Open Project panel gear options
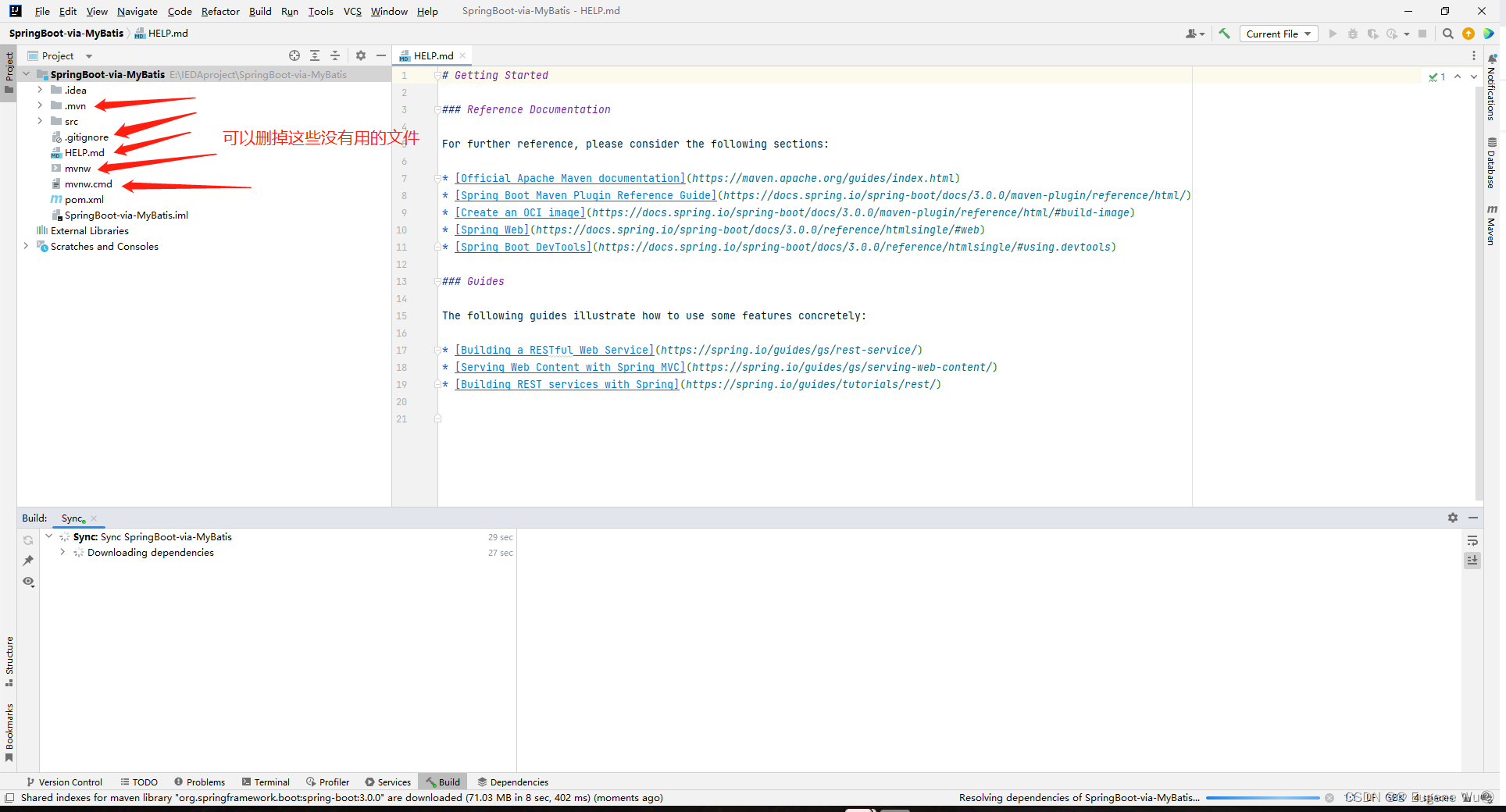This screenshot has height=812, width=1506. click(x=361, y=55)
